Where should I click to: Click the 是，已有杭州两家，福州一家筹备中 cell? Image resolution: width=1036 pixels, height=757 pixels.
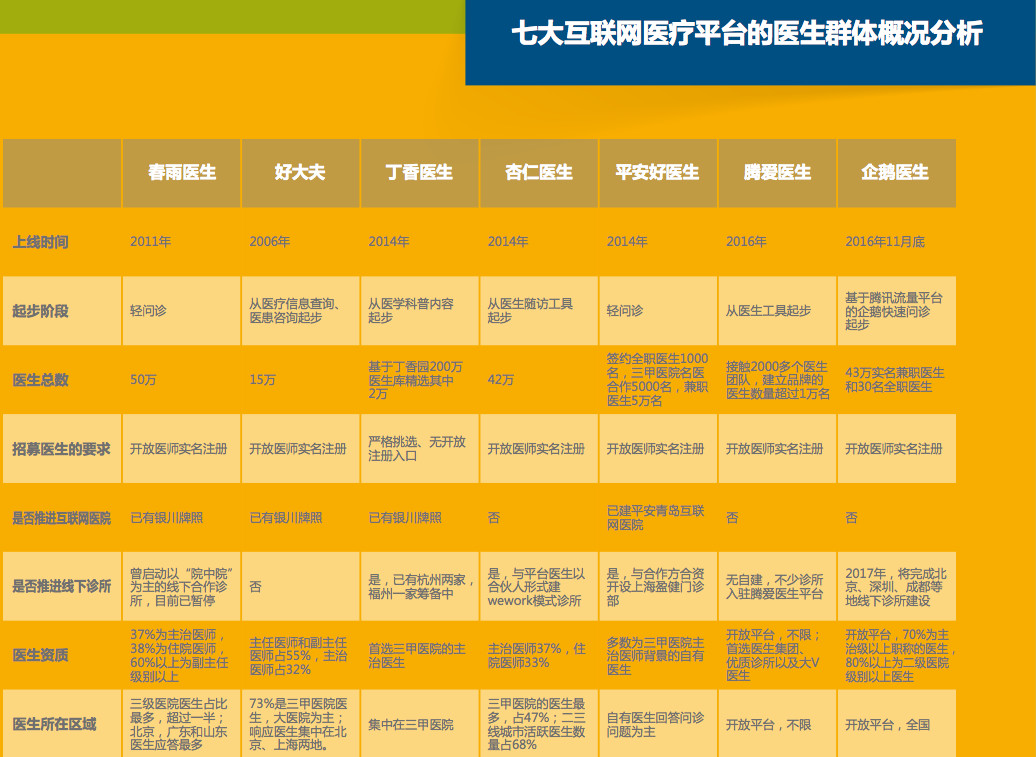pyautogui.click(x=422, y=587)
